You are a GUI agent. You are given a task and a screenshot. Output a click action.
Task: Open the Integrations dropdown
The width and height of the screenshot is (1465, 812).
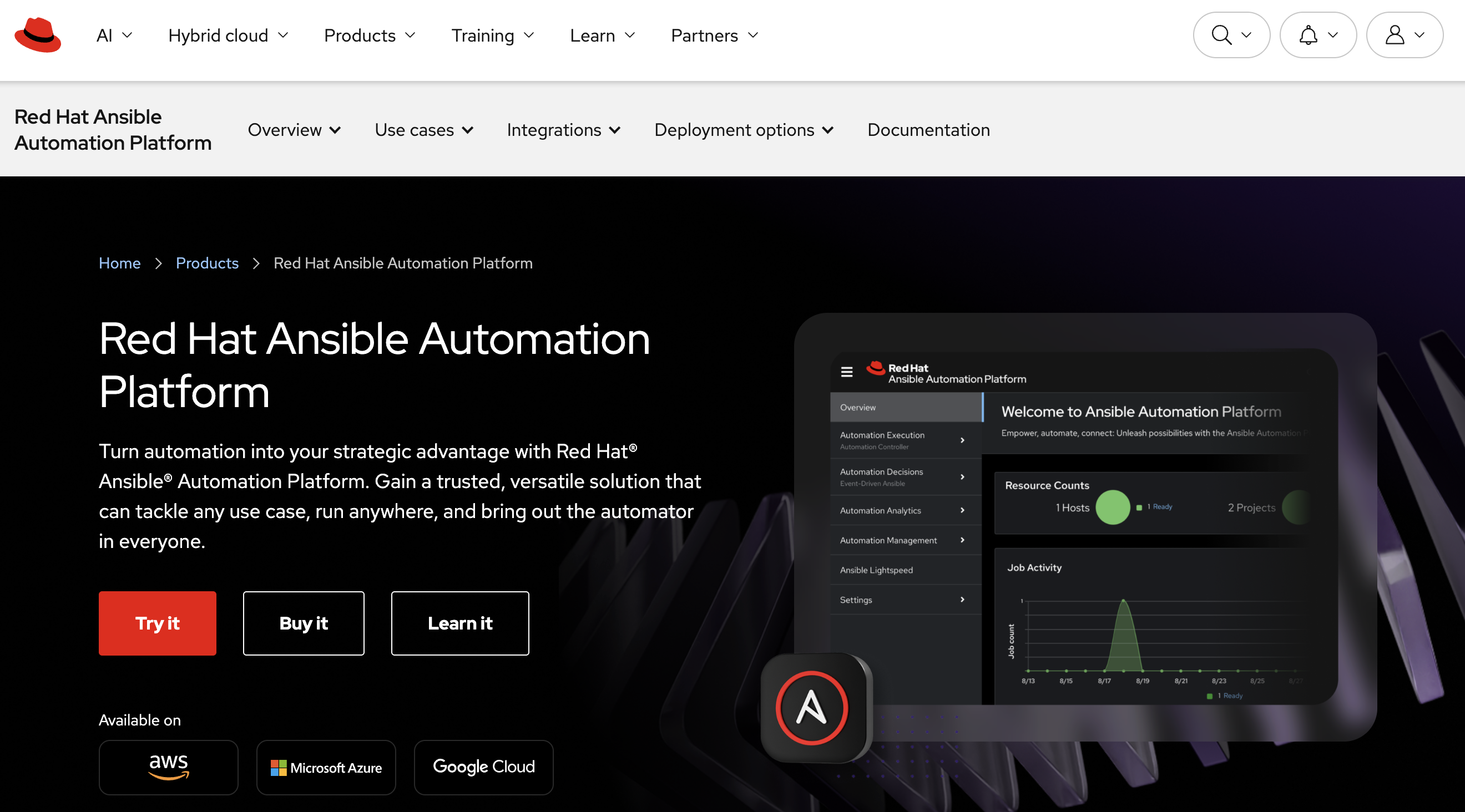pyautogui.click(x=563, y=130)
